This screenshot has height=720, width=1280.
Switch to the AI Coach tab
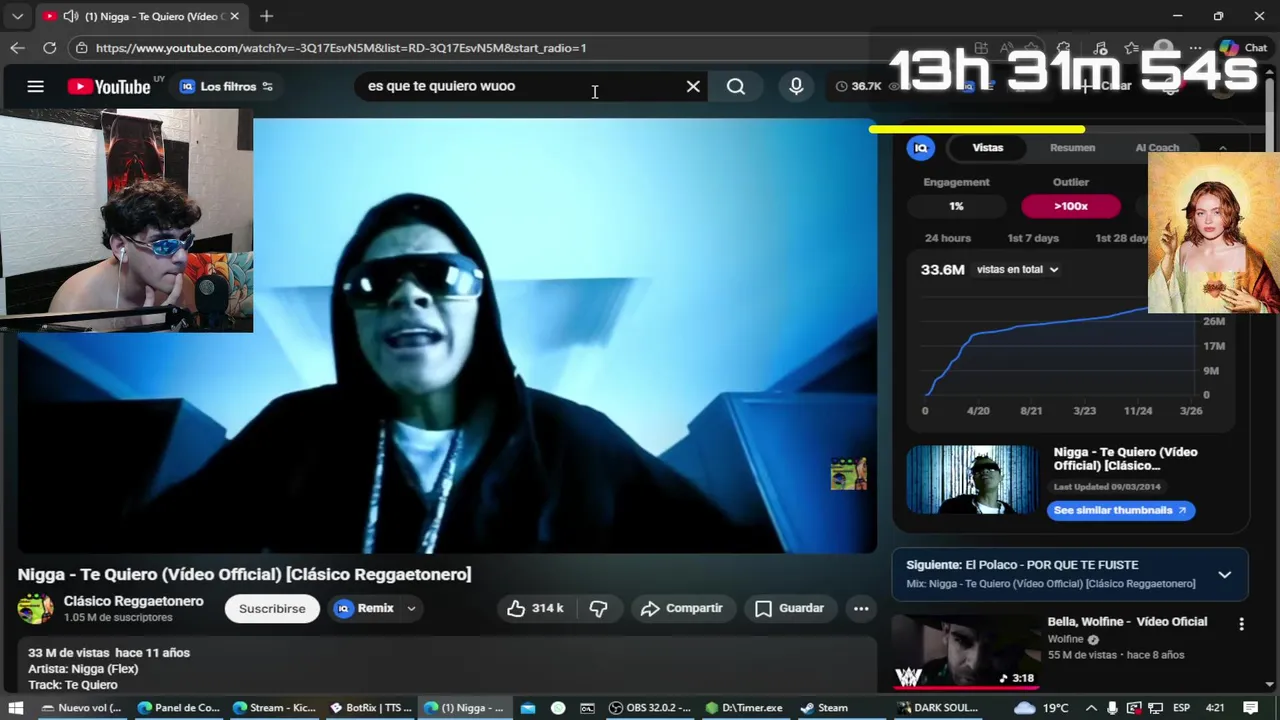tap(1156, 148)
